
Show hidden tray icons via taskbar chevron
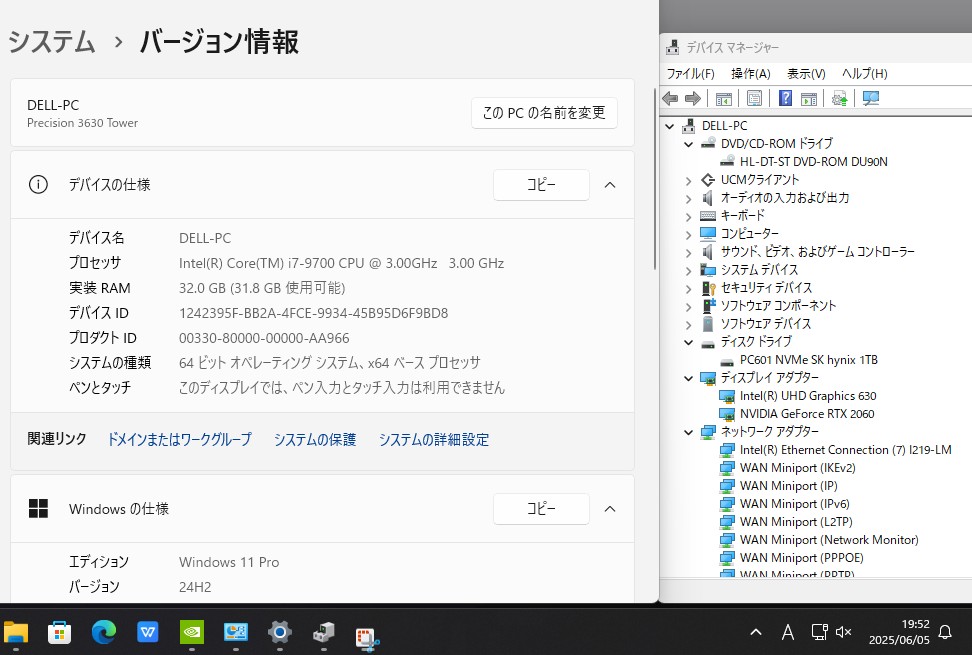(x=756, y=632)
